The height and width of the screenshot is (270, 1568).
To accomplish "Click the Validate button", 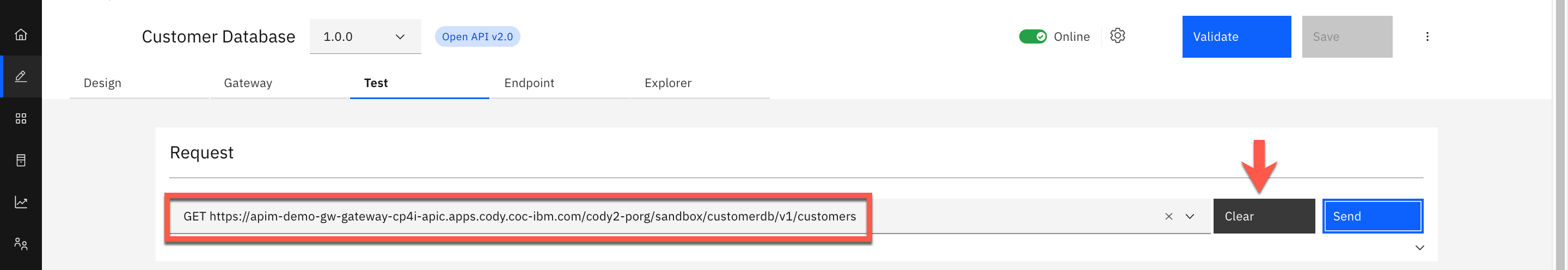I will tap(1236, 36).
